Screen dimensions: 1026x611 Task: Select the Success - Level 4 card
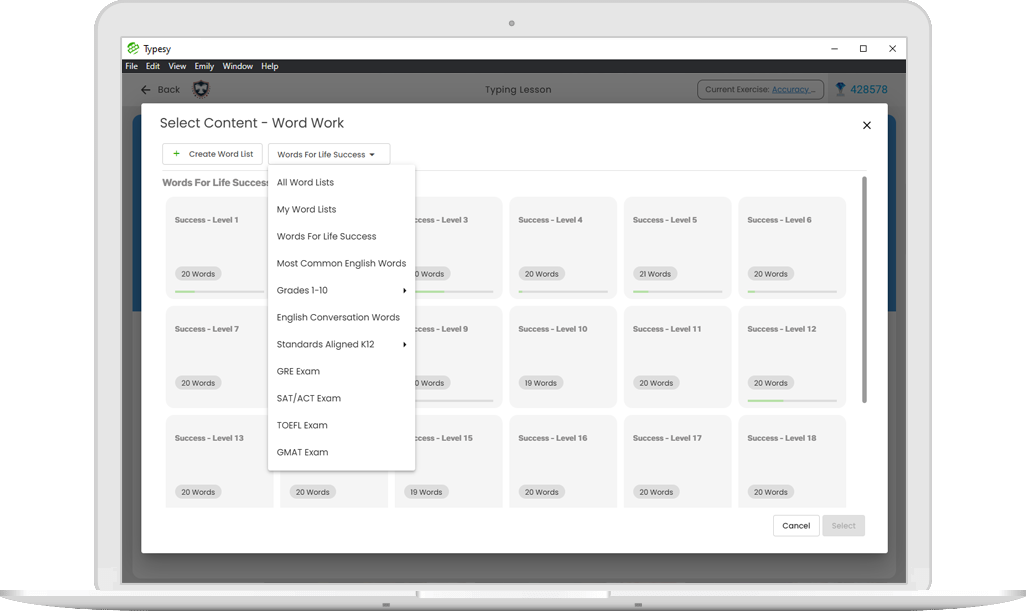point(563,247)
